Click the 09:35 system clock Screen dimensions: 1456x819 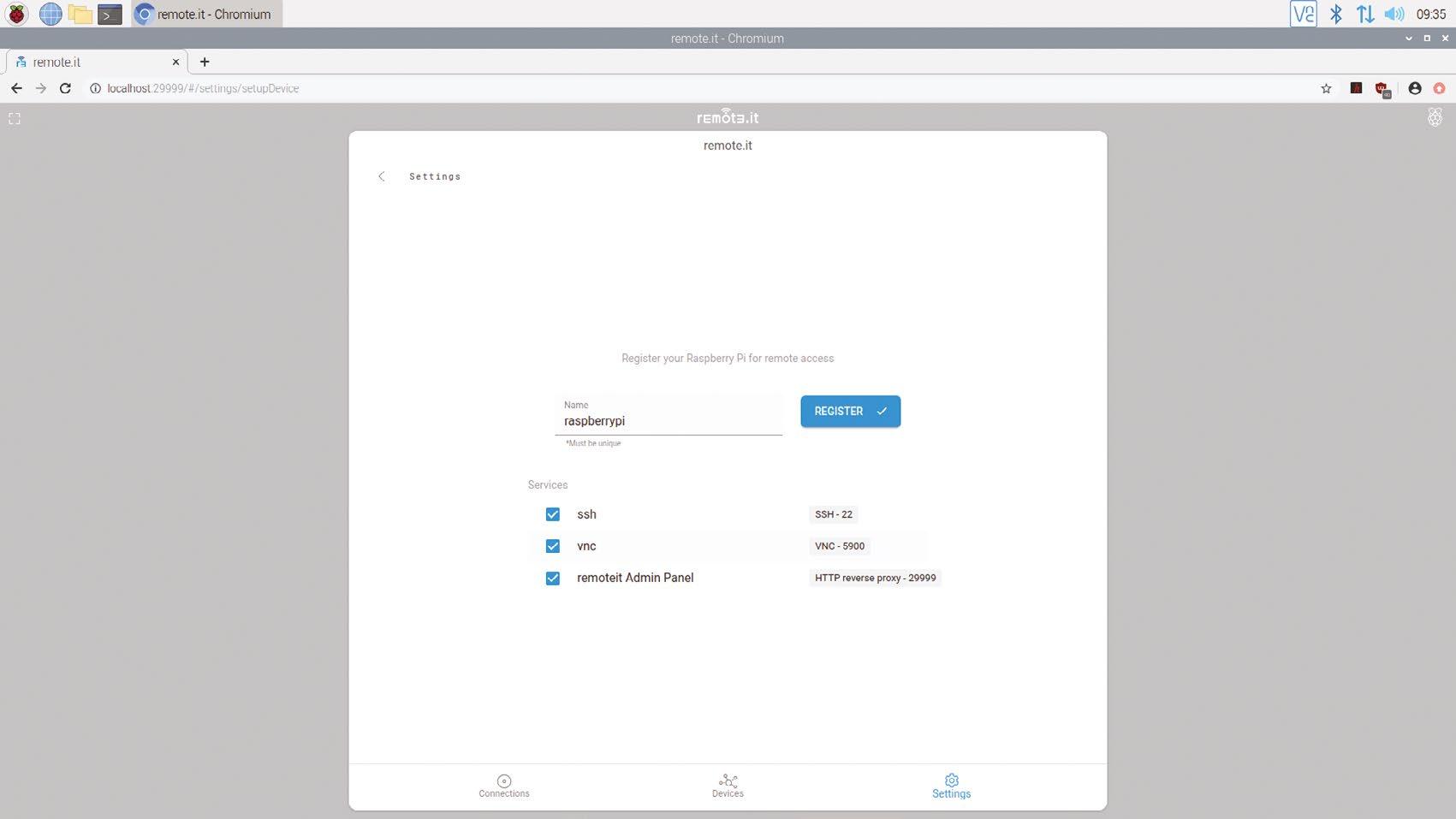pos(1430,14)
